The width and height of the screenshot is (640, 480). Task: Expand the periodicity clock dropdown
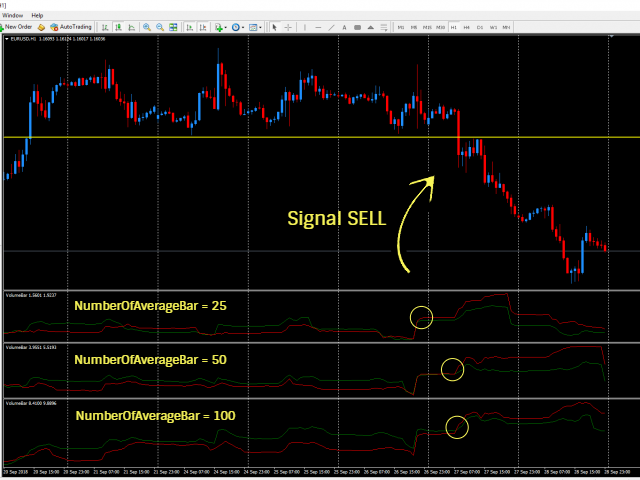(243, 27)
